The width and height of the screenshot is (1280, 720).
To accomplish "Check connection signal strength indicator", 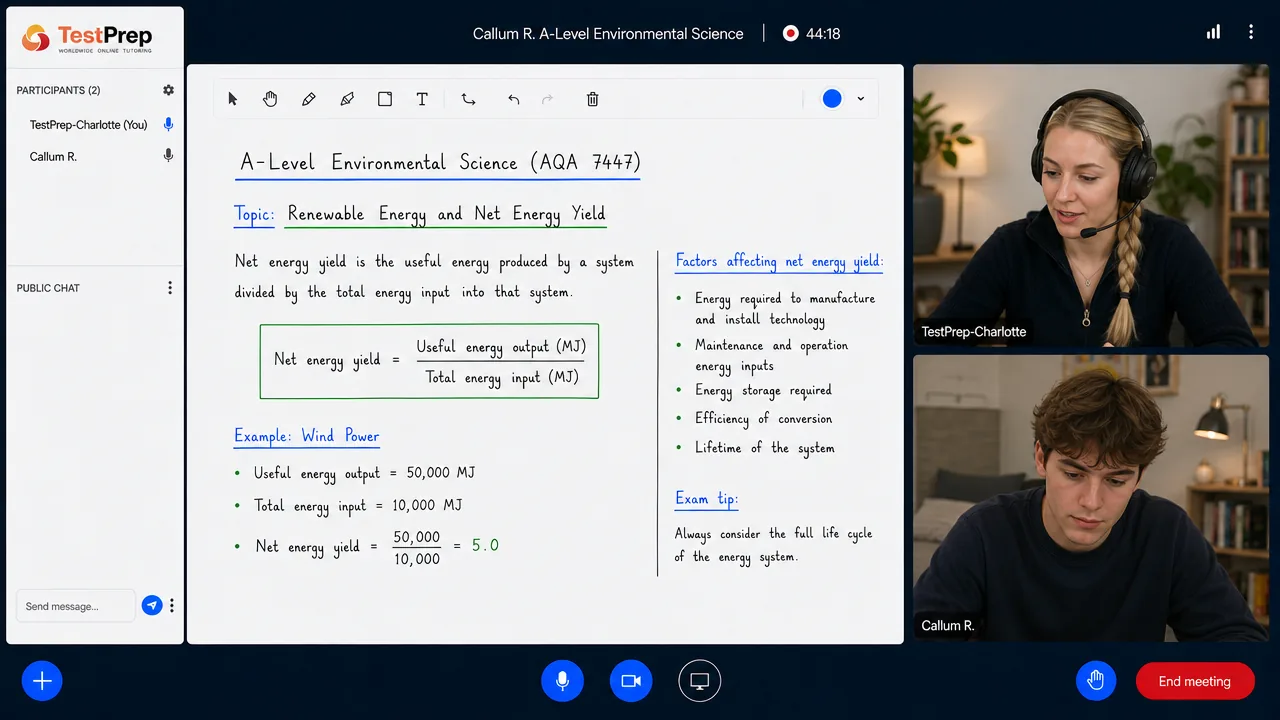I will (x=1213, y=32).
